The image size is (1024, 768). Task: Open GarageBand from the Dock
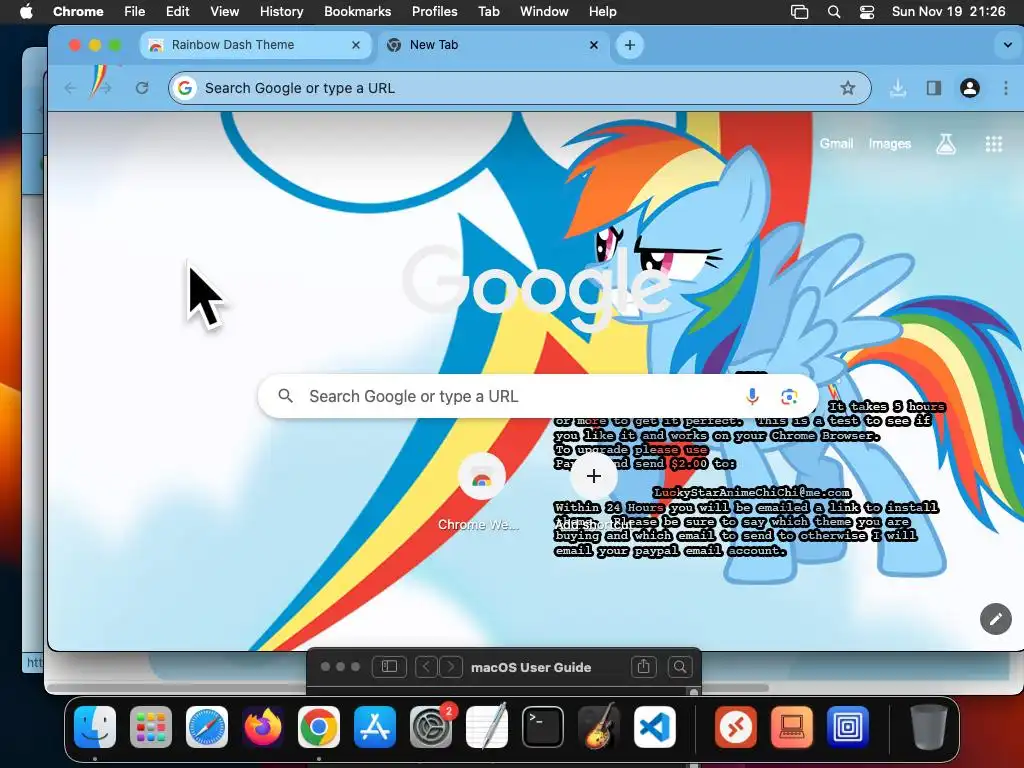click(x=599, y=727)
